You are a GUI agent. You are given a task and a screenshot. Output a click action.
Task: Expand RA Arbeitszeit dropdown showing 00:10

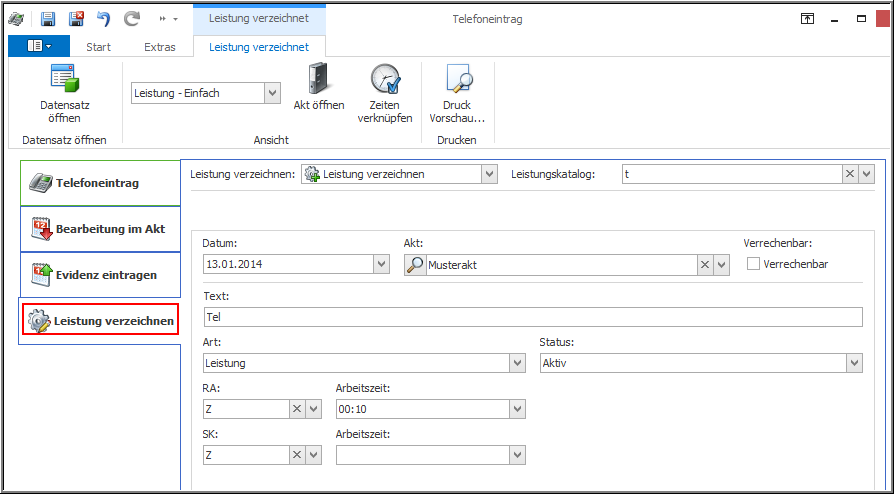517,409
